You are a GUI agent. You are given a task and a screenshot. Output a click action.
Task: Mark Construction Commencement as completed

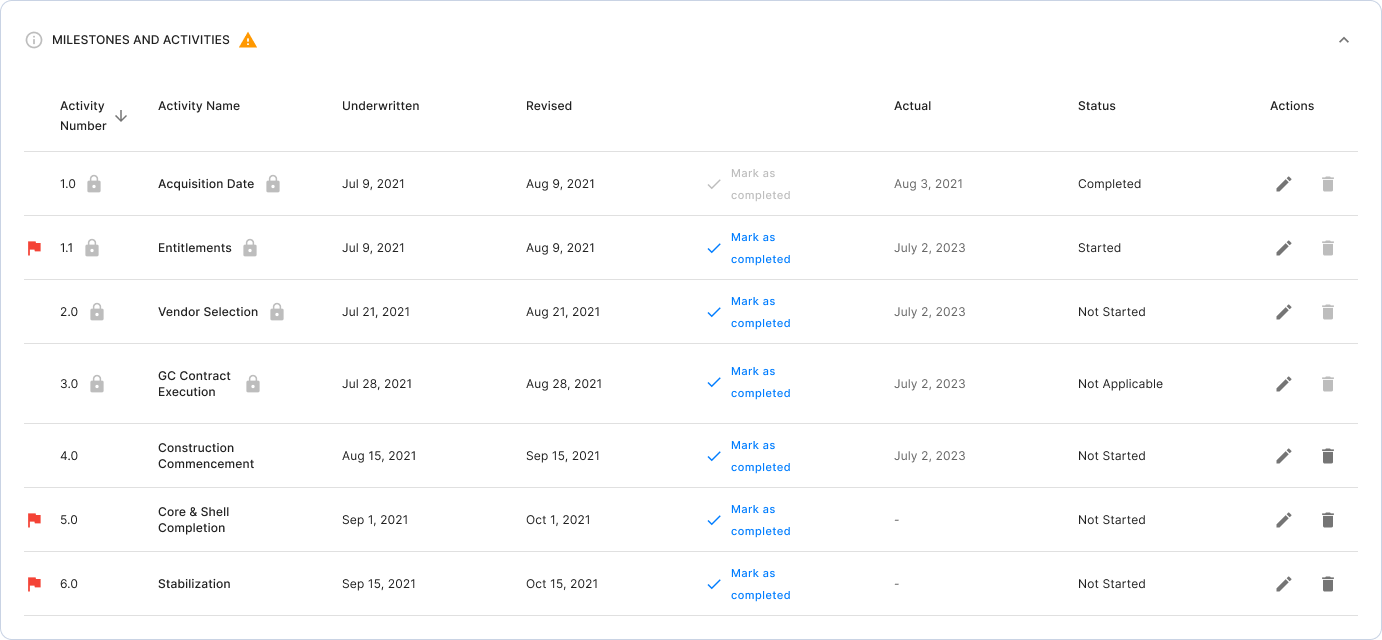(749, 456)
